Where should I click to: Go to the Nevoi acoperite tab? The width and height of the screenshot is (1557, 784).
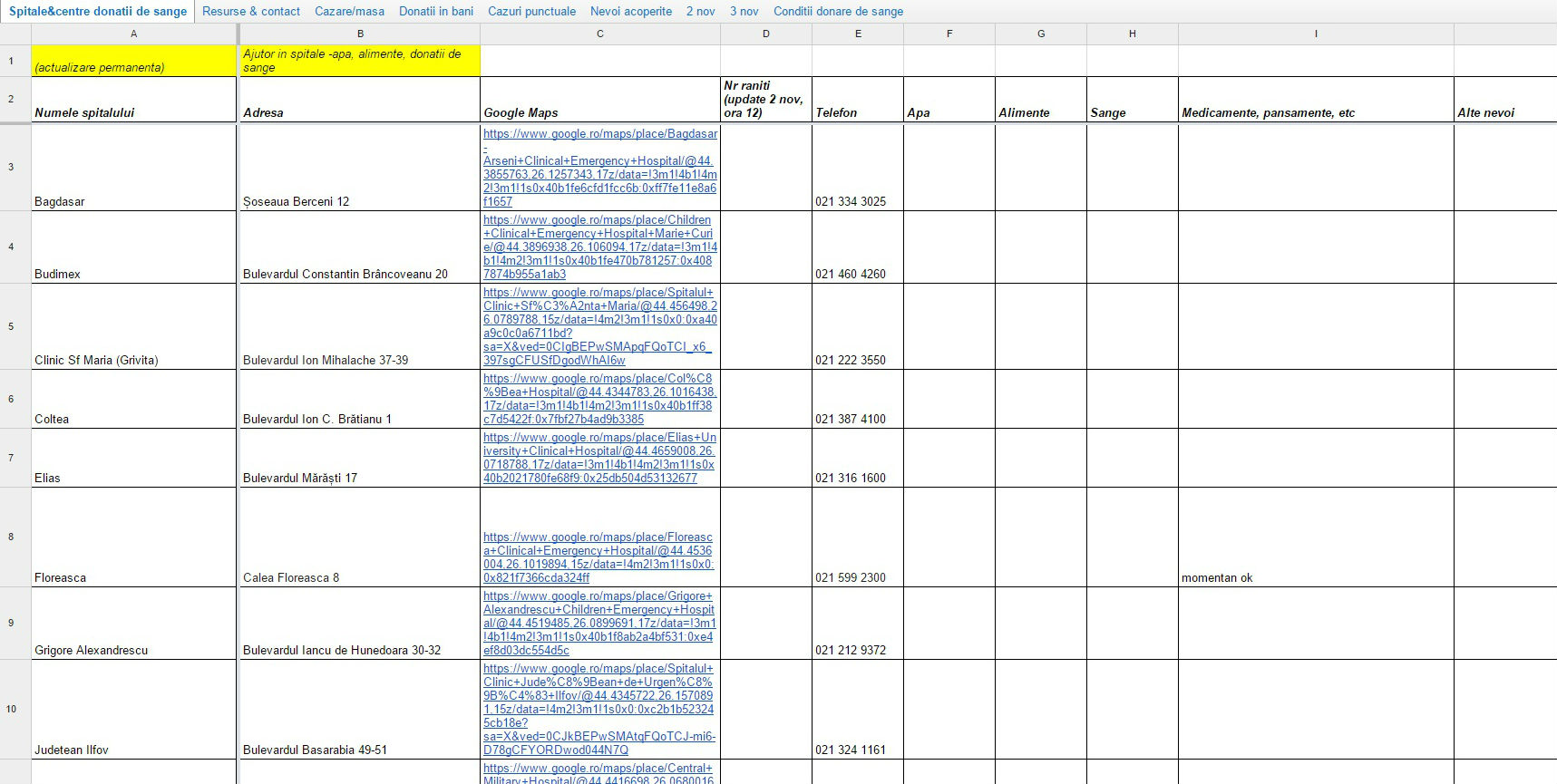(630, 11)
